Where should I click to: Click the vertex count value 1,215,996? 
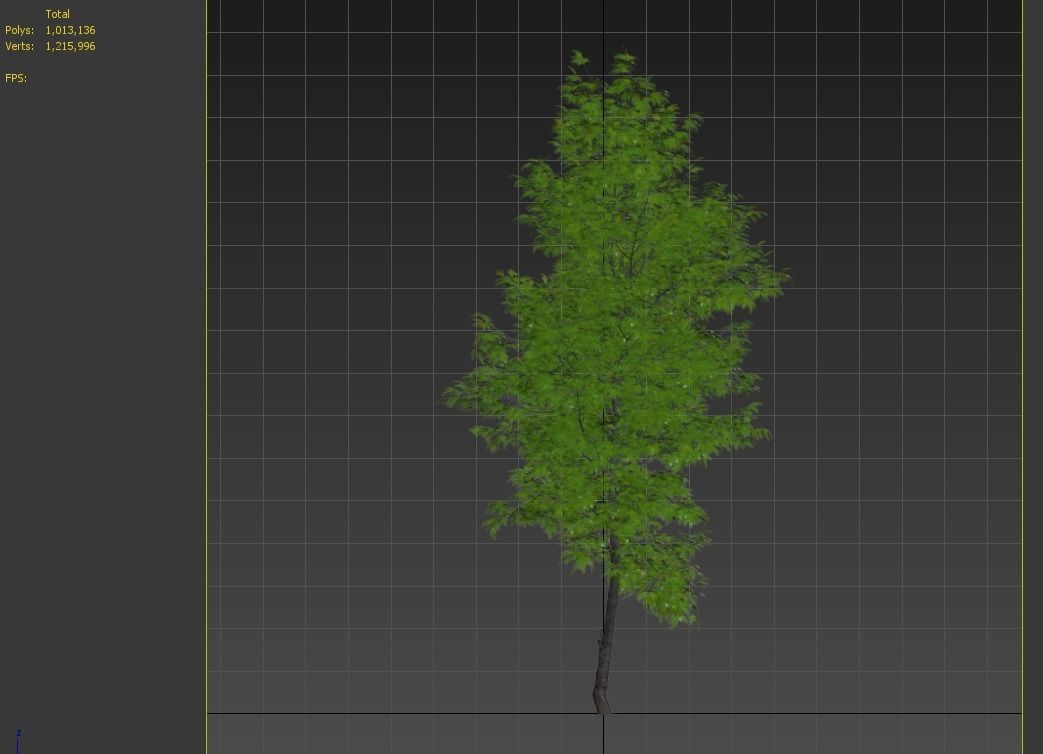click(x=70, y=47)
